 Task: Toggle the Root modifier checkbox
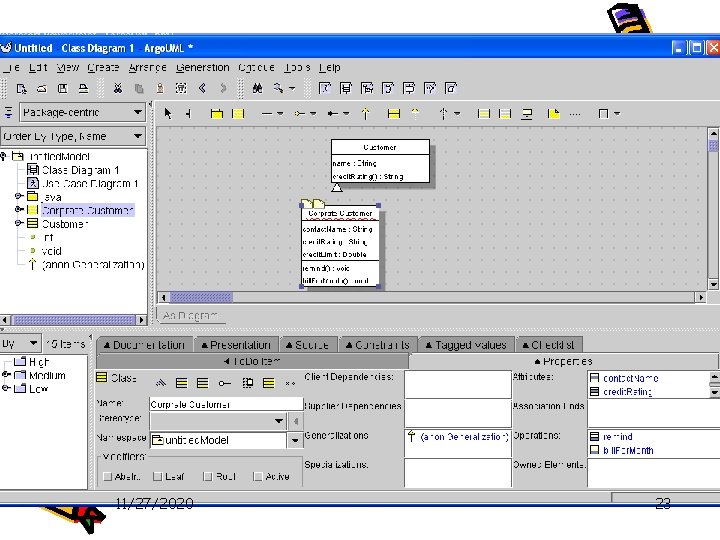(208, 477)
